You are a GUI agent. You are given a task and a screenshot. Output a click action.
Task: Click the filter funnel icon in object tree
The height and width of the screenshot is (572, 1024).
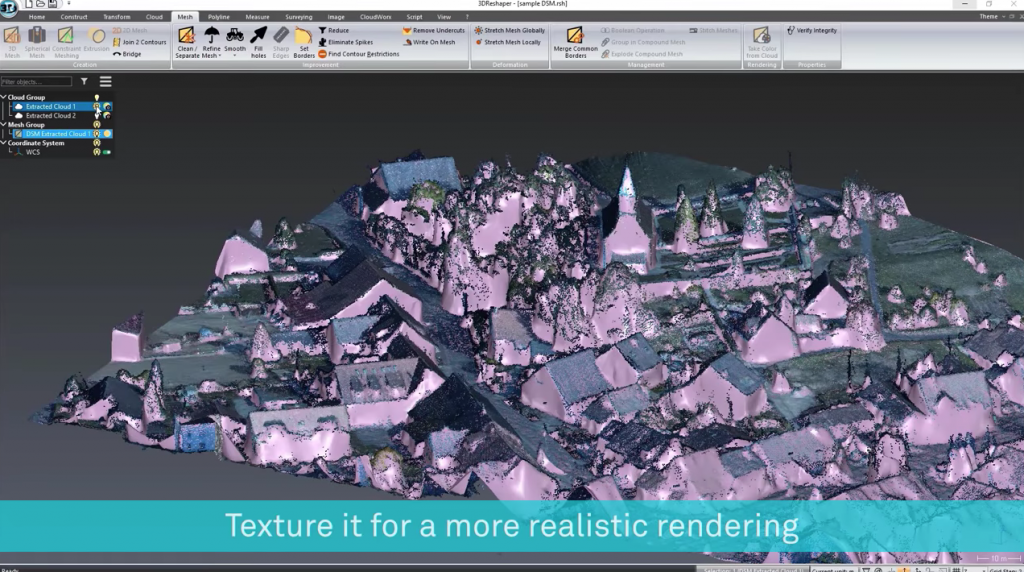(84, 82)
